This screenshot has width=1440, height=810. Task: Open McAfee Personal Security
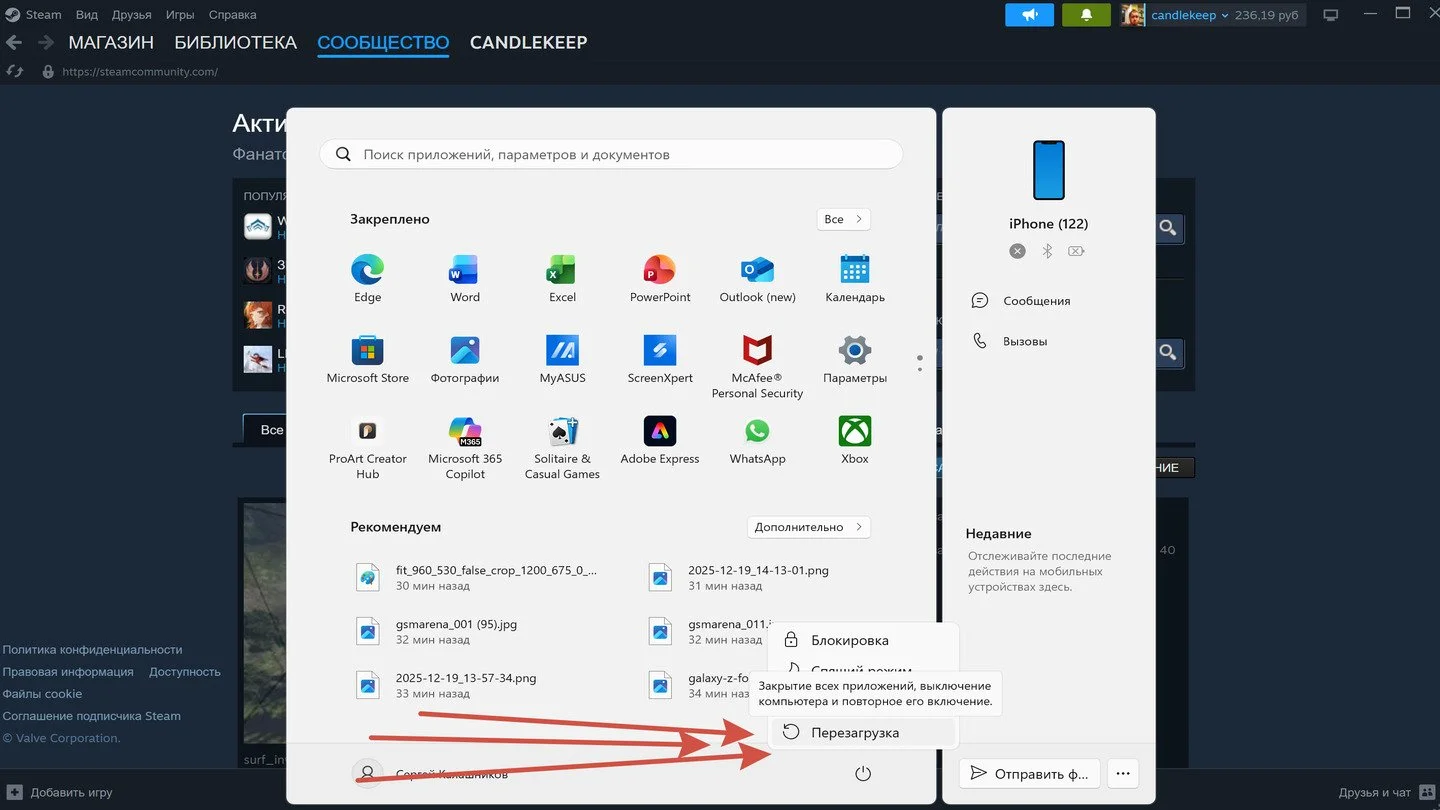pos(757,366)
